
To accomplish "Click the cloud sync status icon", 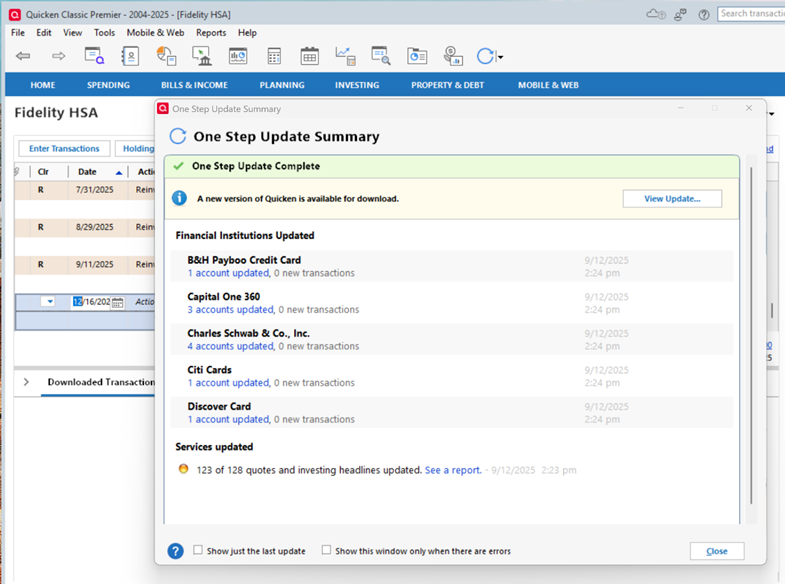I will (x=656, y=15).
